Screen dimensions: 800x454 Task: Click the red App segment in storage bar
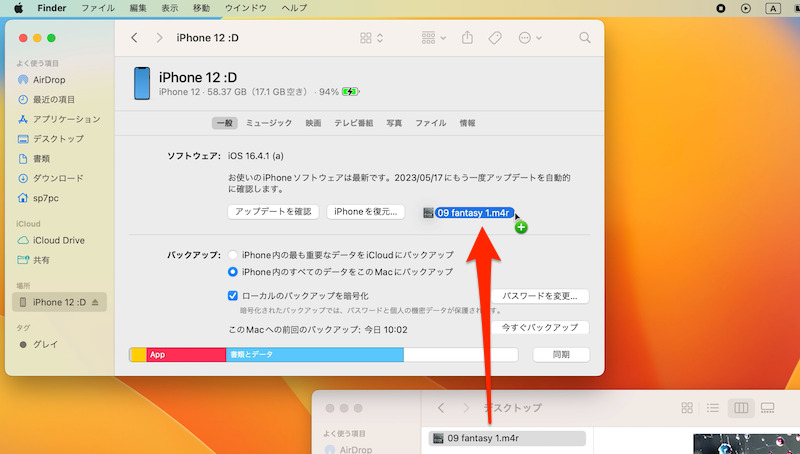coord(186,355)
